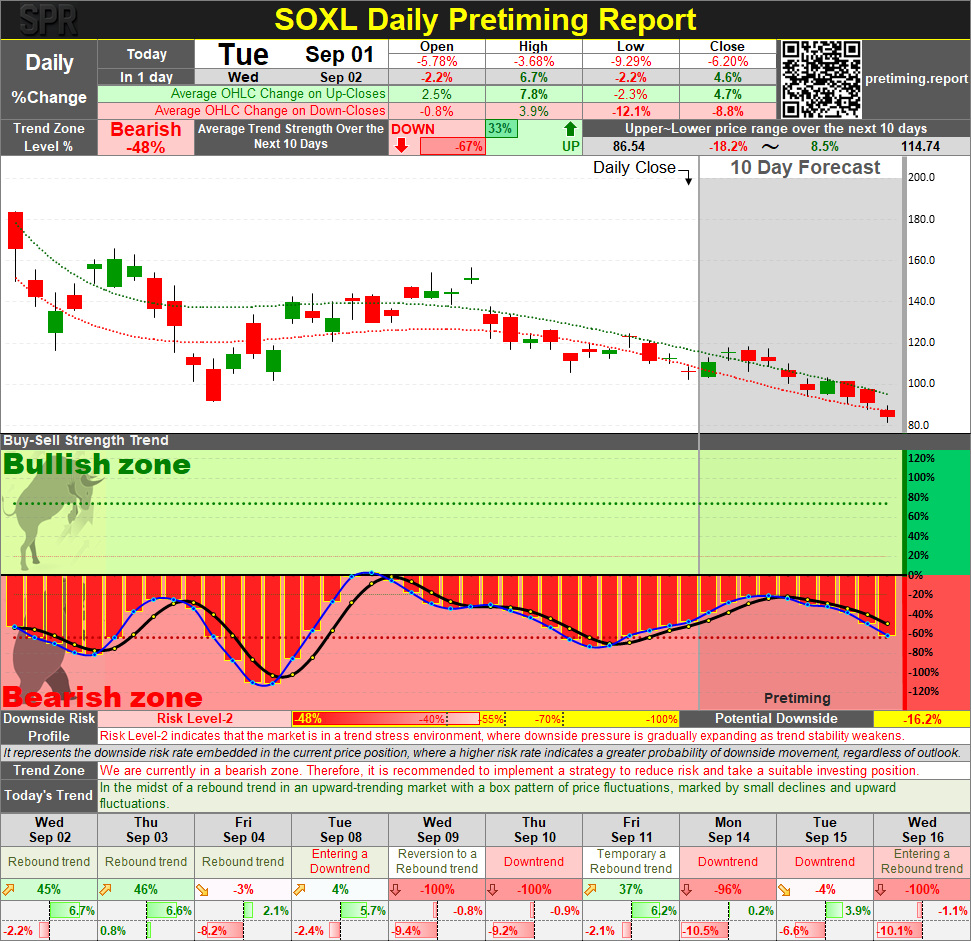Image resolution: width=971 pixels, height=941 pixels.
Task: Click the Downtrend label under Mon Sep 14
Action: 728,862
